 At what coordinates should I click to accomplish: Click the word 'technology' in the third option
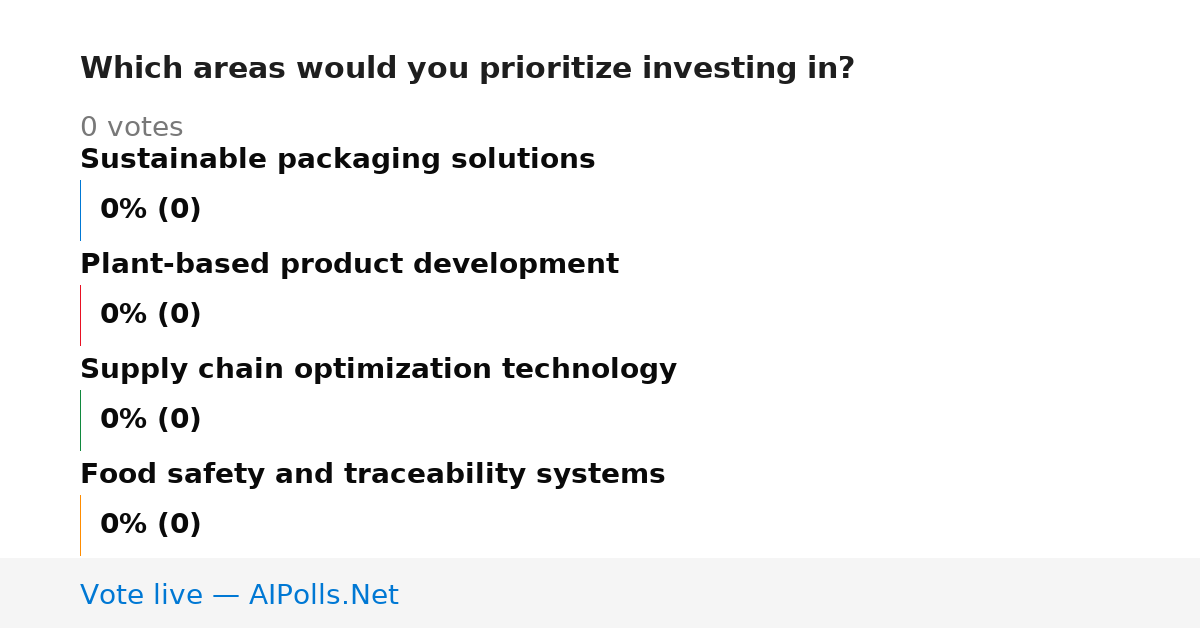coord(589,370)
